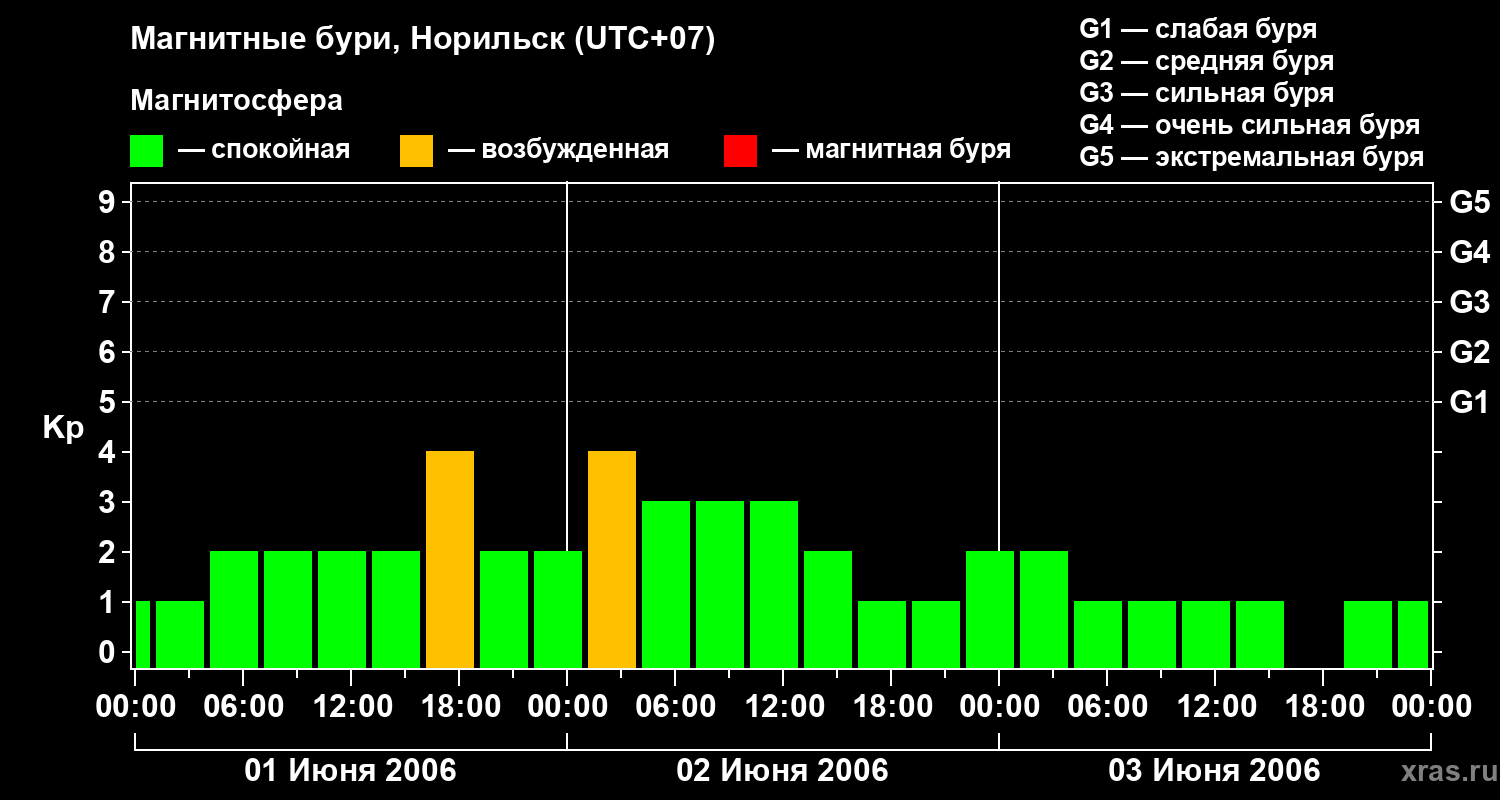The image size is (1500, 800).
Task: Click the G2 mark on the right axis
Action: (1469, 352)
